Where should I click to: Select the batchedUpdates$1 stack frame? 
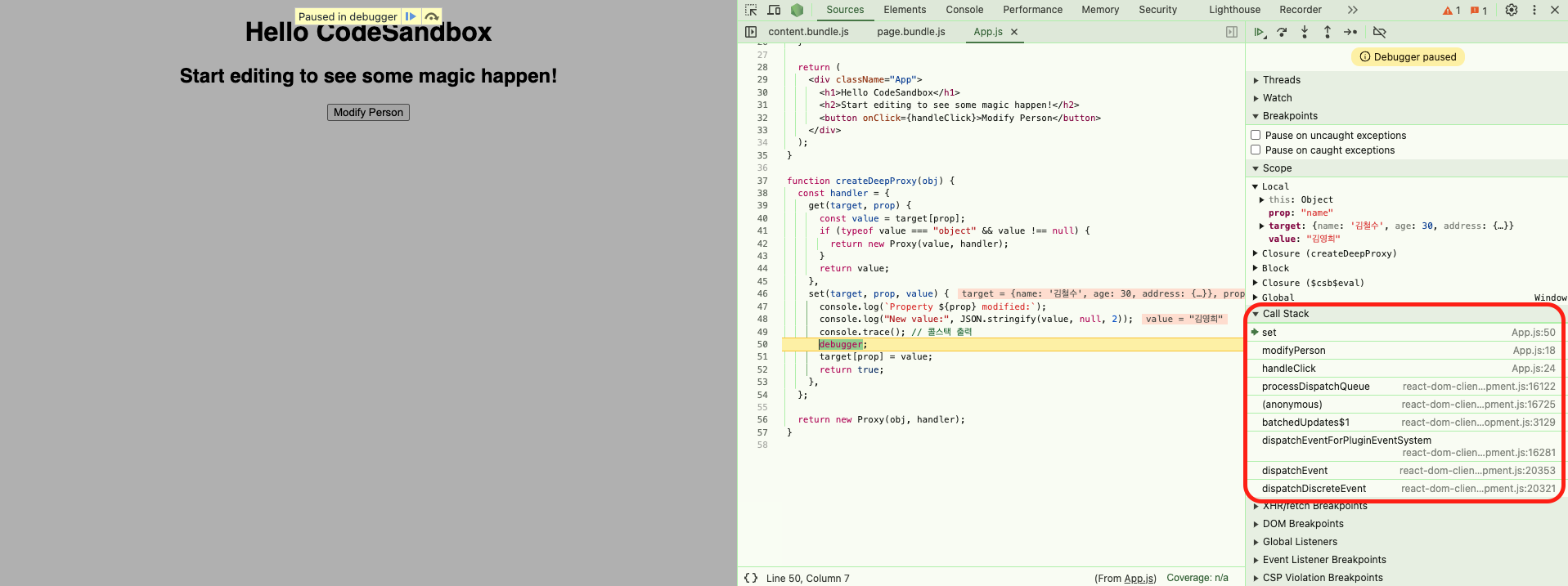[x=1405, y=423]
